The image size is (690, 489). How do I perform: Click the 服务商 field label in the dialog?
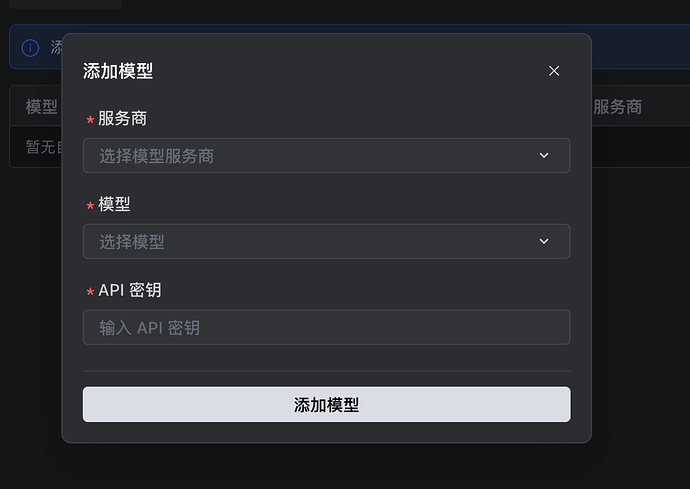tap(122, 119)
